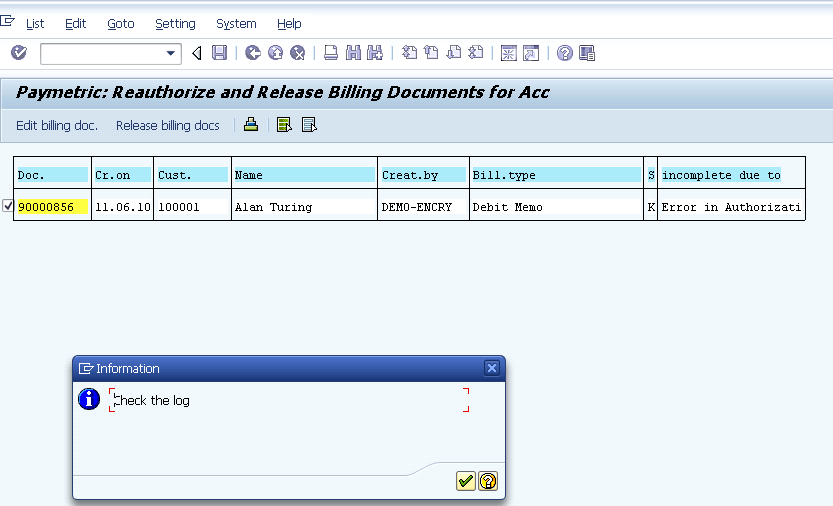This screenshot has width=833, height=506.
Task: Click the green Back arrow icon
Action: (252, 53)
